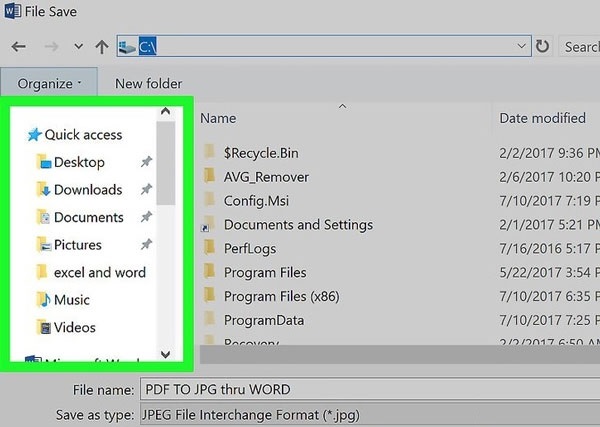Click the Back navigation arrow

[x=19, y=47]
